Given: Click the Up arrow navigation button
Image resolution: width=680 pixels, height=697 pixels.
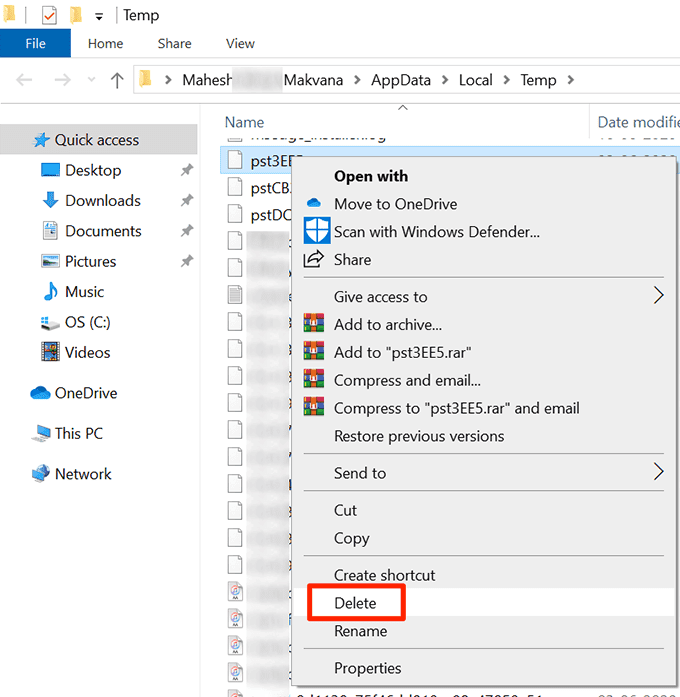Looking at the screenshot, I should coord(117,80).
